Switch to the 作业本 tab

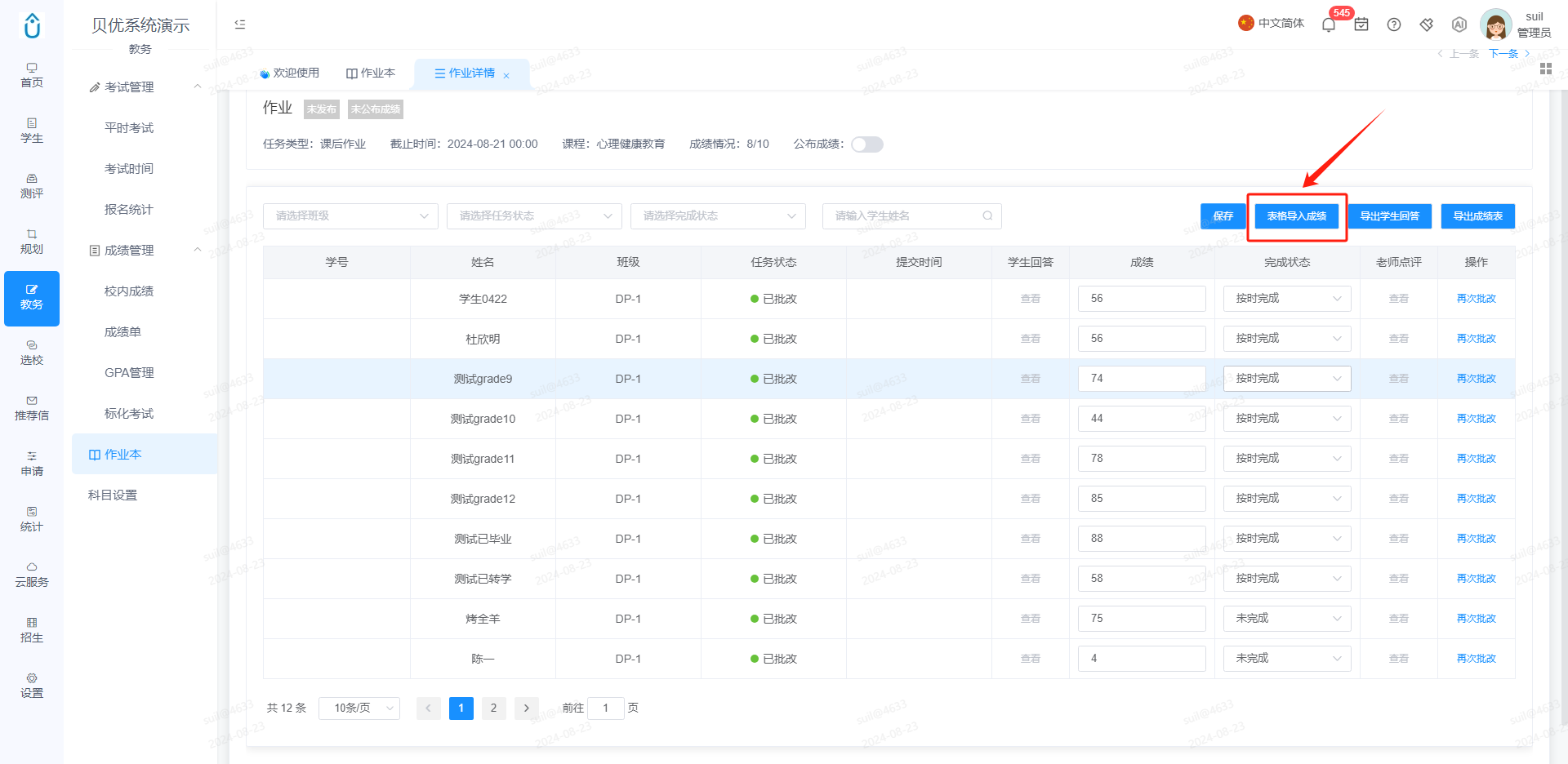371,73
